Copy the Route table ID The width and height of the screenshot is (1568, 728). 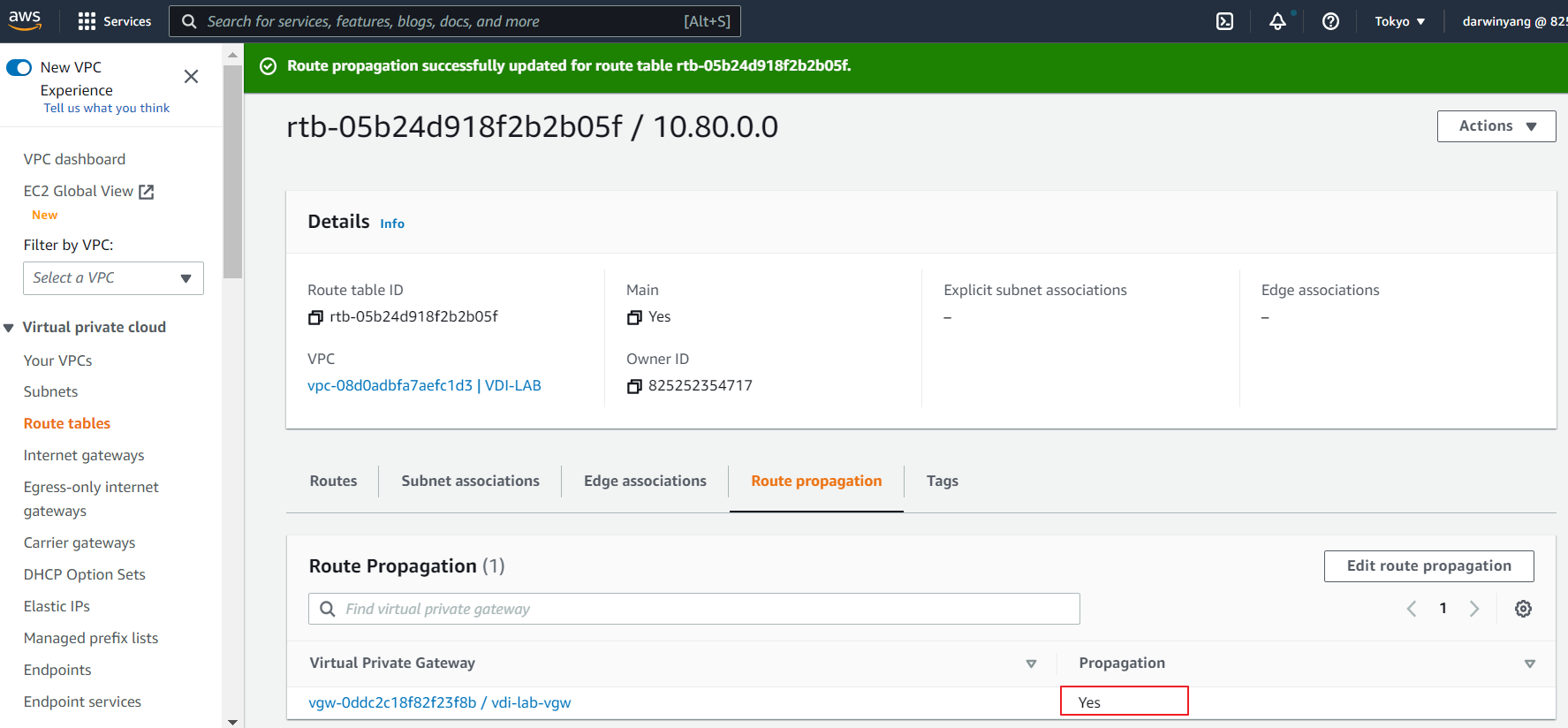(x=315, y=317)
